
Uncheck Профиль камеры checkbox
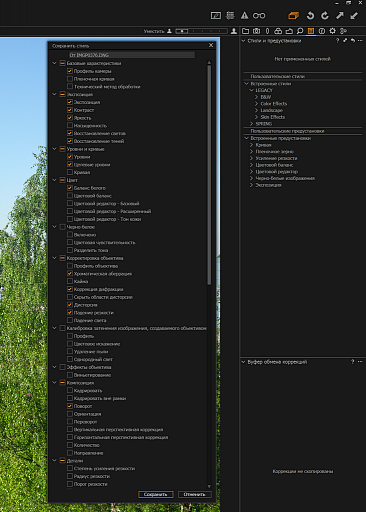[70, 71]
